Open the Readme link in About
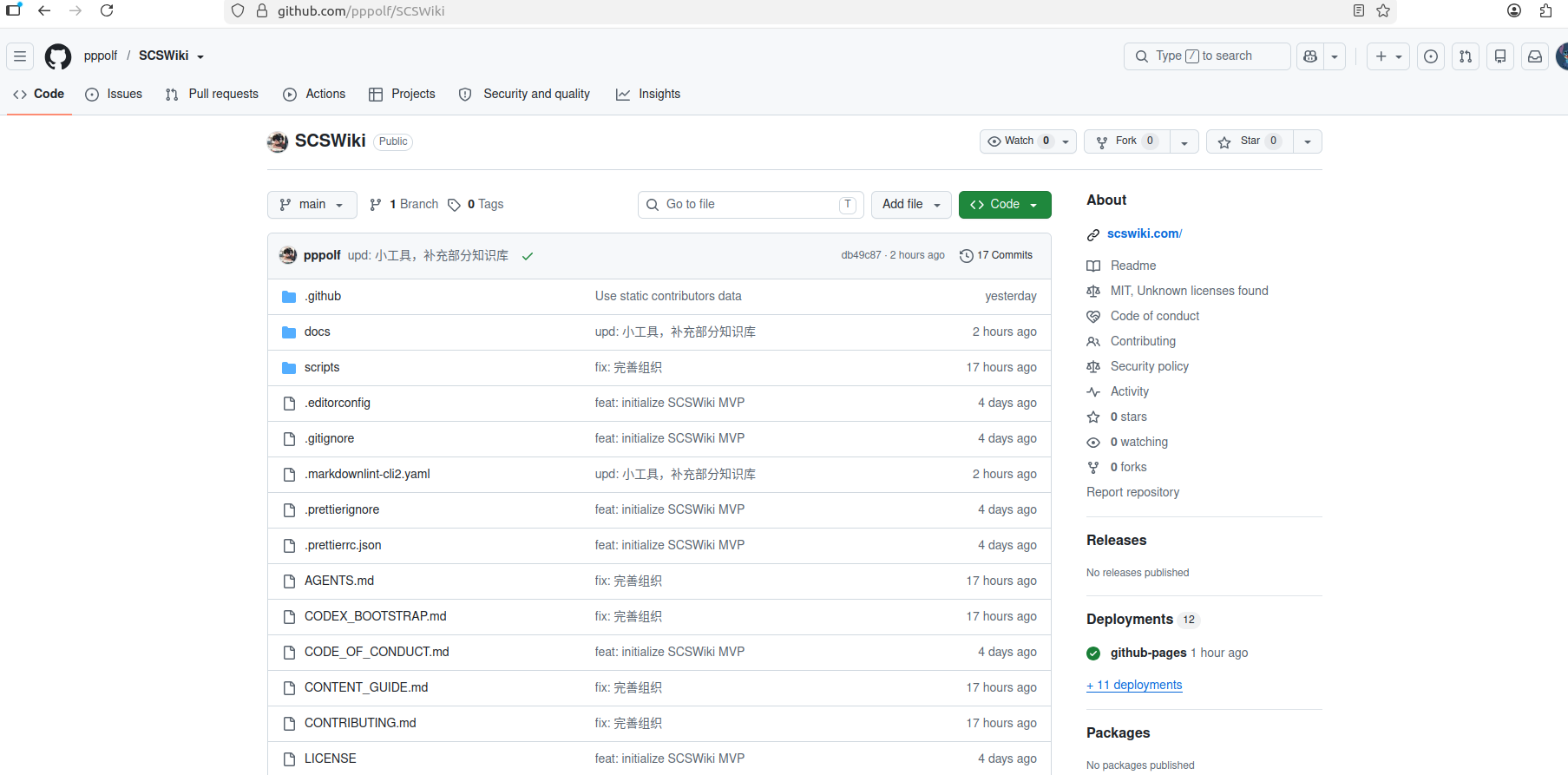The width and height of the screenshot is (1568, 775). click(1133, 266)
